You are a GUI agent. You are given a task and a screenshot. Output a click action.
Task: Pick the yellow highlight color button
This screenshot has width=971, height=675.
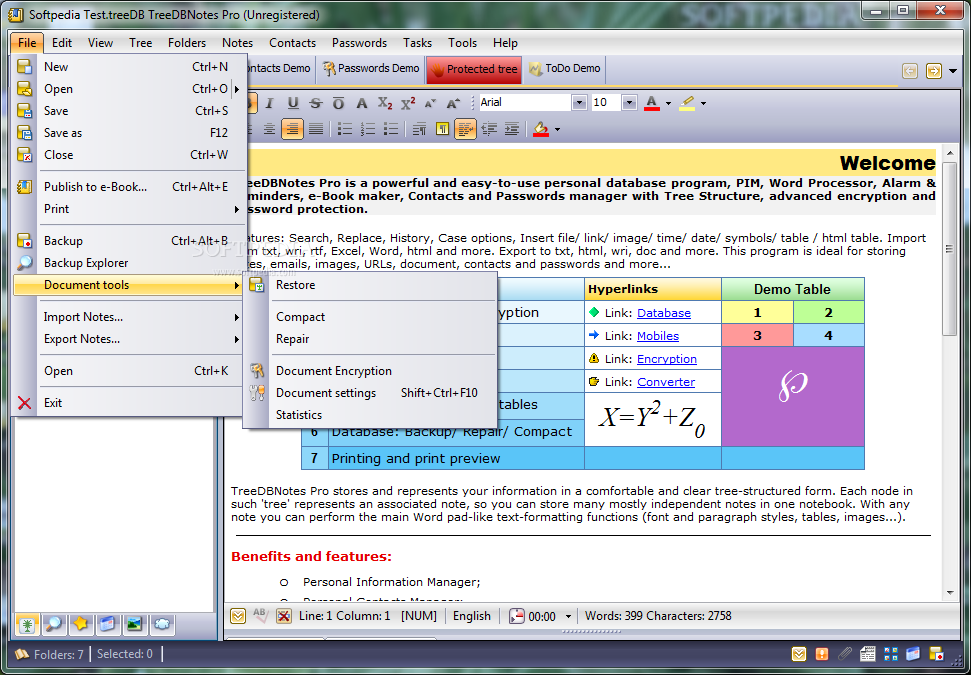coord(687,103)
